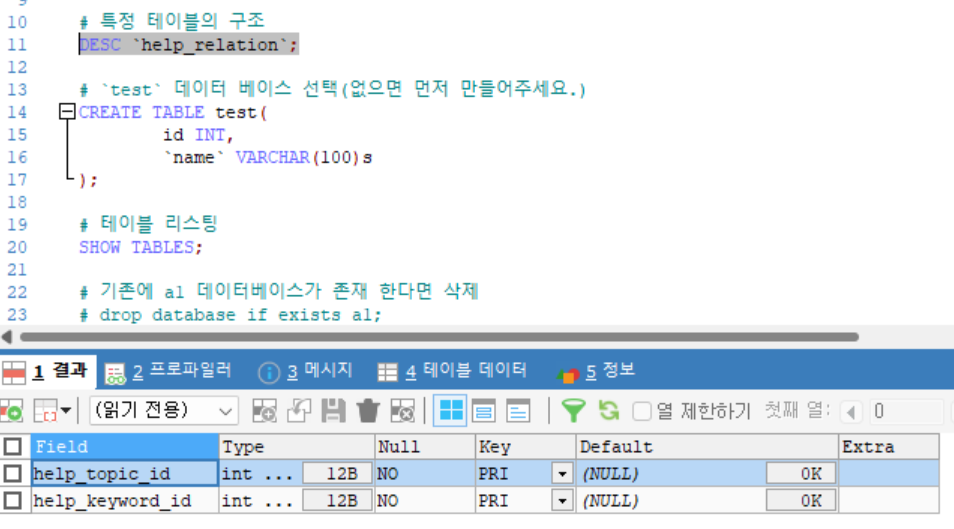Open the Profiler tab
Image resolution: width=954 pixels, height=529 pixels.
coord(168,371)
